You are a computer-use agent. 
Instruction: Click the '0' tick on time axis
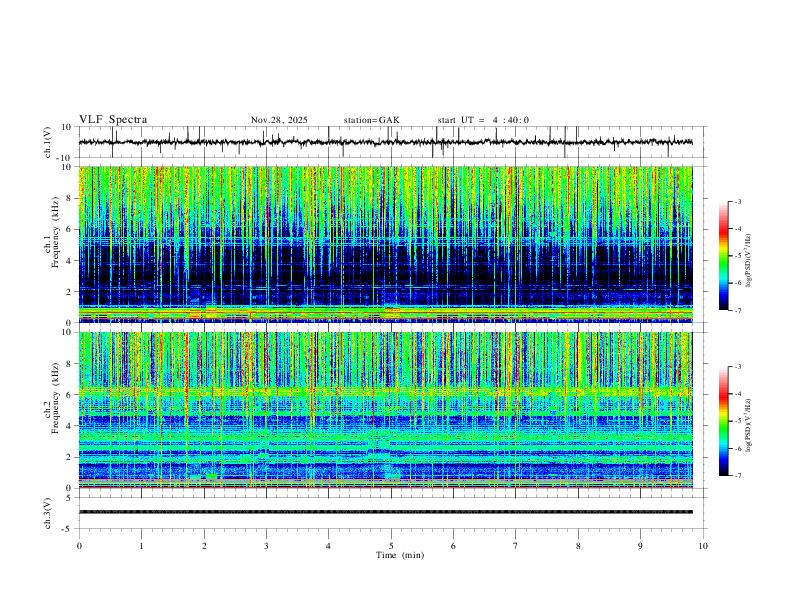pos(79,546)
